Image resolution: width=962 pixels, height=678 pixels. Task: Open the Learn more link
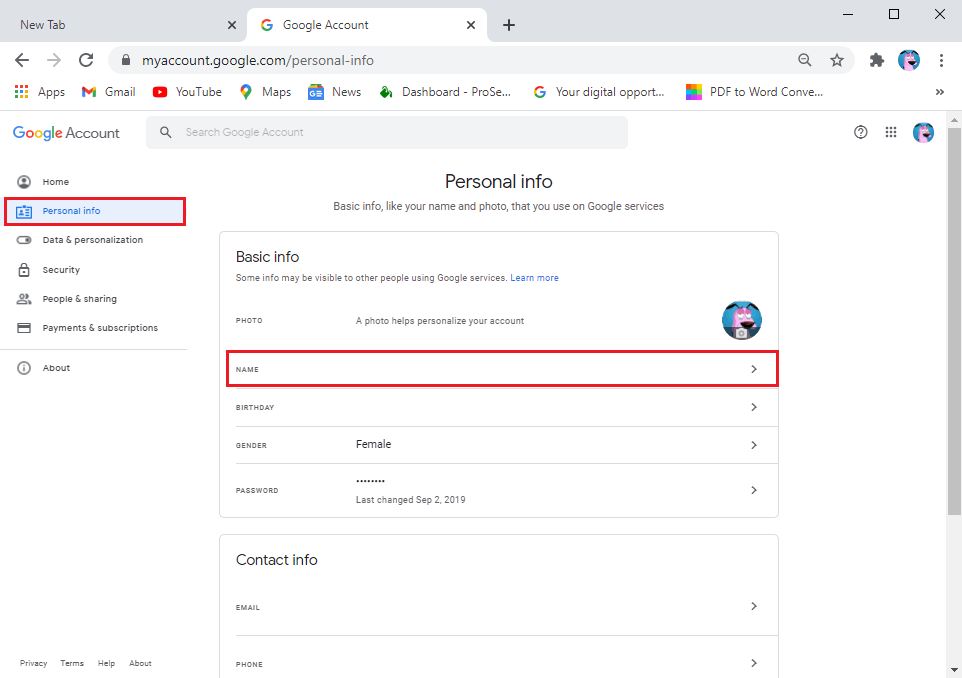(534, 277)
